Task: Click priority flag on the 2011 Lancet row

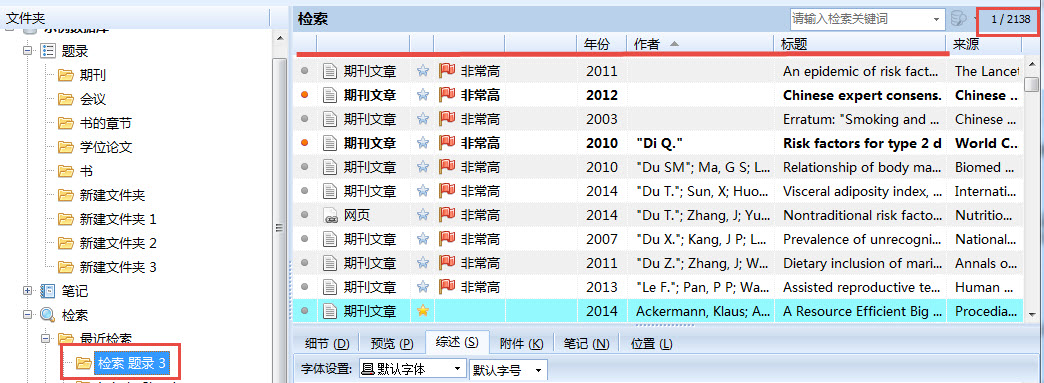Action: 446,71
